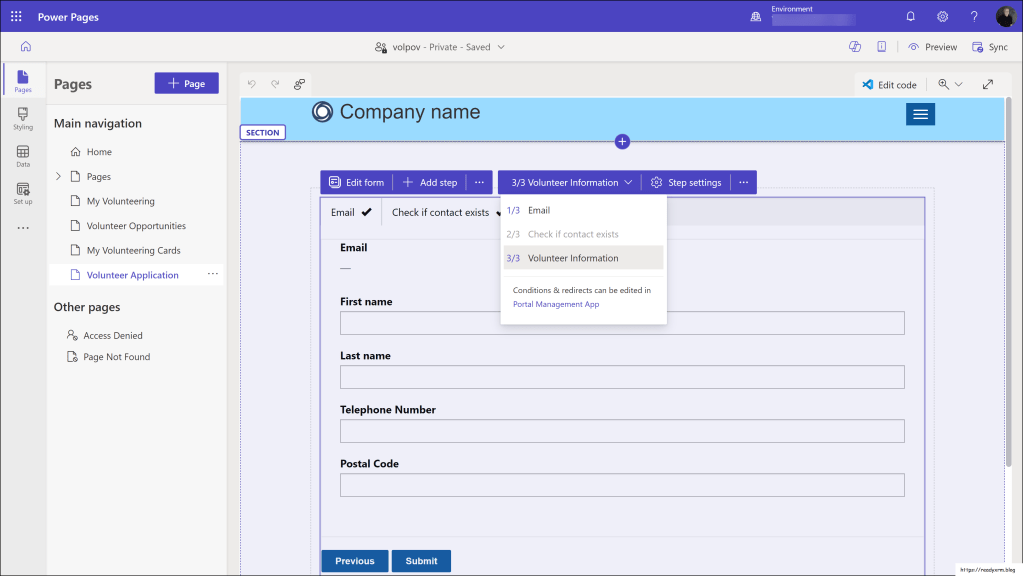Click the blue plus add section button
Image resolution: width=1023 pixels, height=576 pixels.
point(622,142)
